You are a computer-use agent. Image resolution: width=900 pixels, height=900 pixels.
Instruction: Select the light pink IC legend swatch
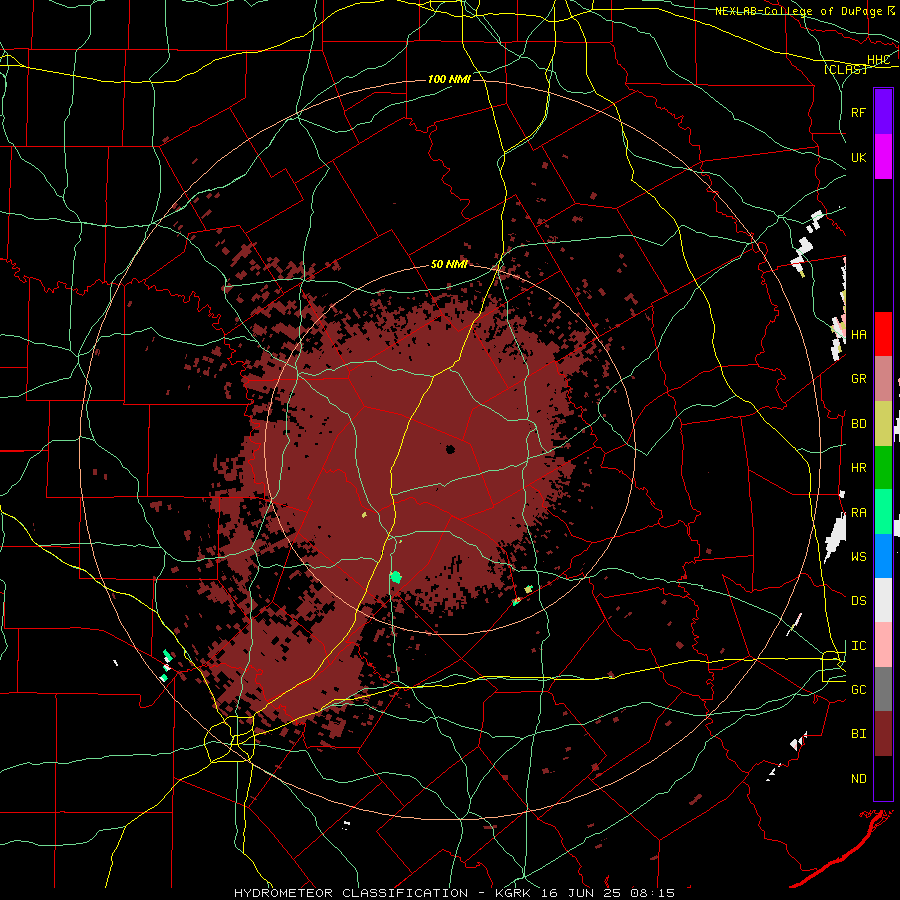883,645
